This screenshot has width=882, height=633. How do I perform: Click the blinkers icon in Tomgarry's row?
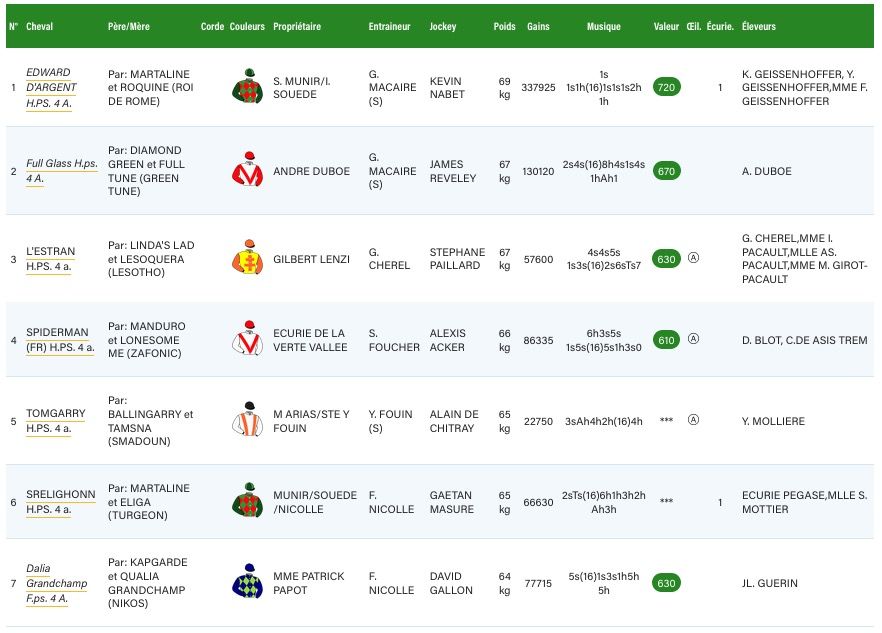coord(693,420)
